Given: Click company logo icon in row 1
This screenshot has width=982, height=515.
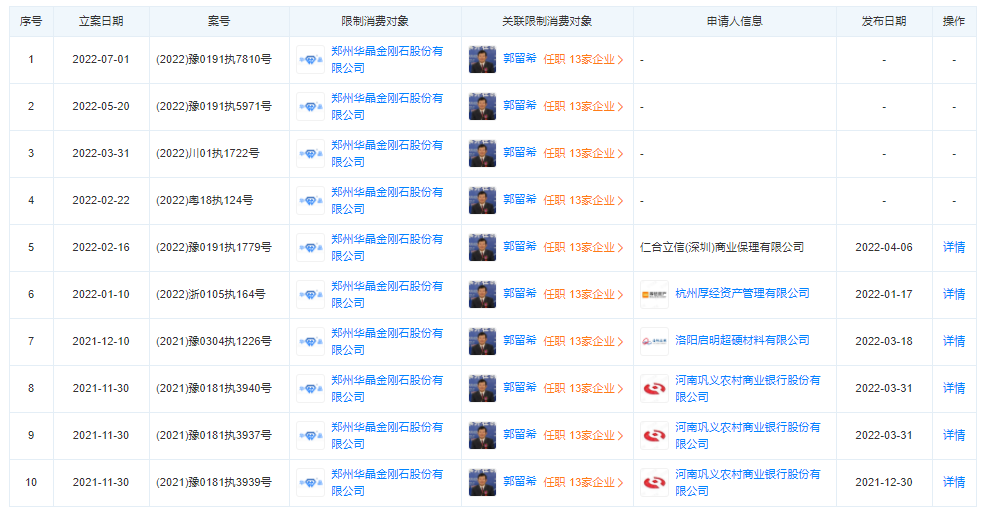Looking at the screenshot, I should (310, 60).
